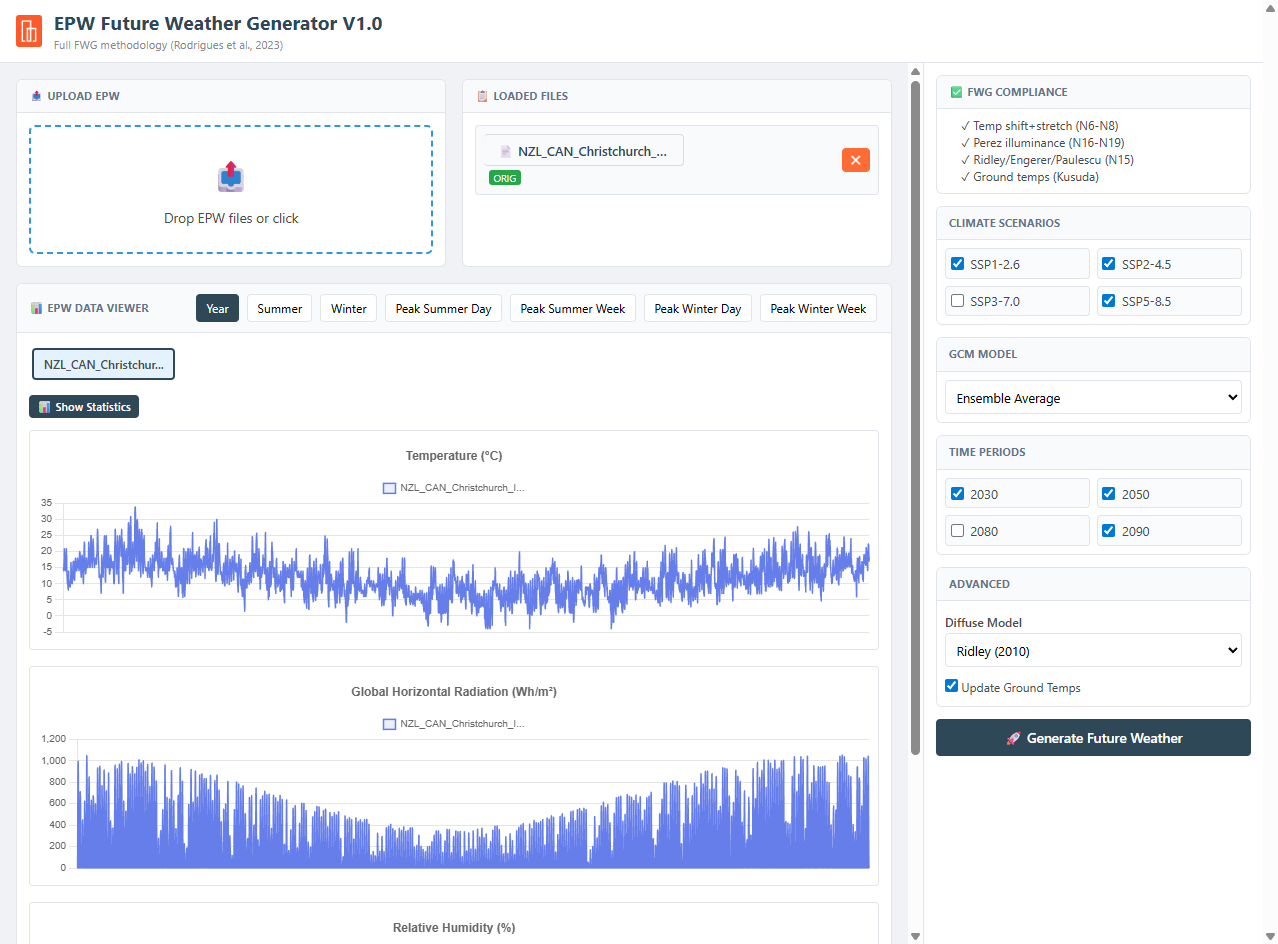Toggle Update Ground Temps checkbox
The height and width of the screenshot is (944, 1278).
[x=952, y=687]
